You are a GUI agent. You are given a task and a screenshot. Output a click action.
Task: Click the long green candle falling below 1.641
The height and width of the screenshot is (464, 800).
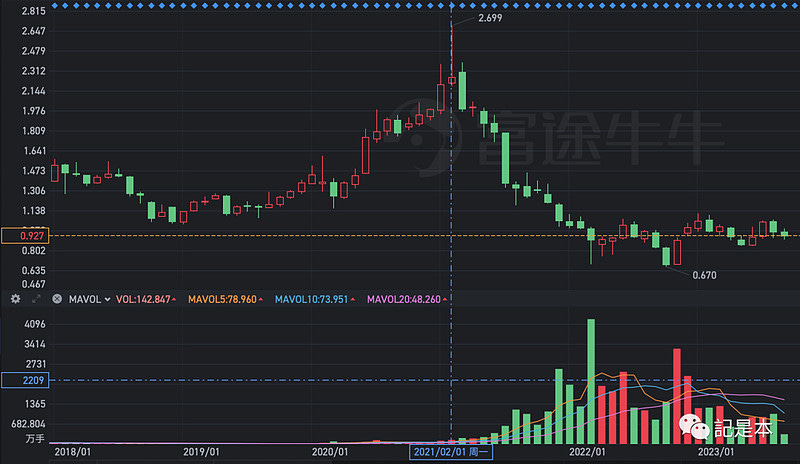tap(505, 159)
